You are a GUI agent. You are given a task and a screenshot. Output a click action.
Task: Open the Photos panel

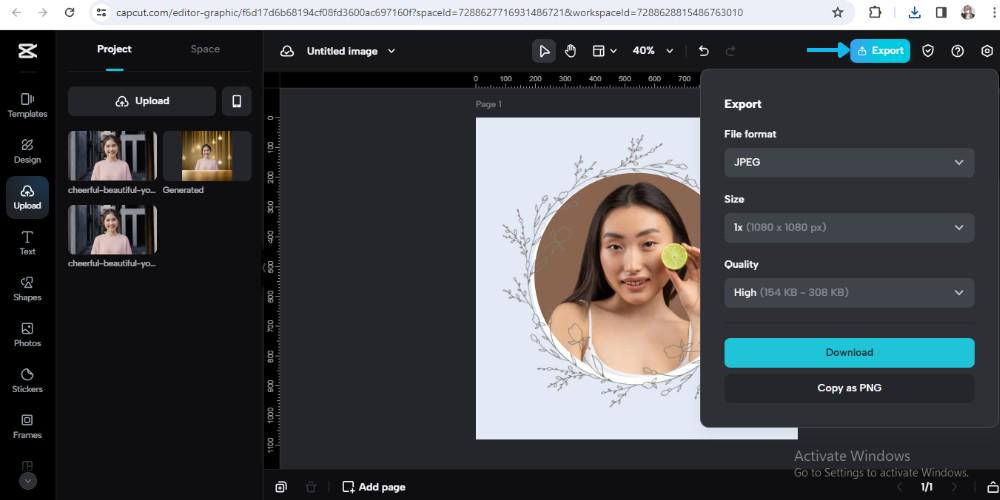pos(27,335)
